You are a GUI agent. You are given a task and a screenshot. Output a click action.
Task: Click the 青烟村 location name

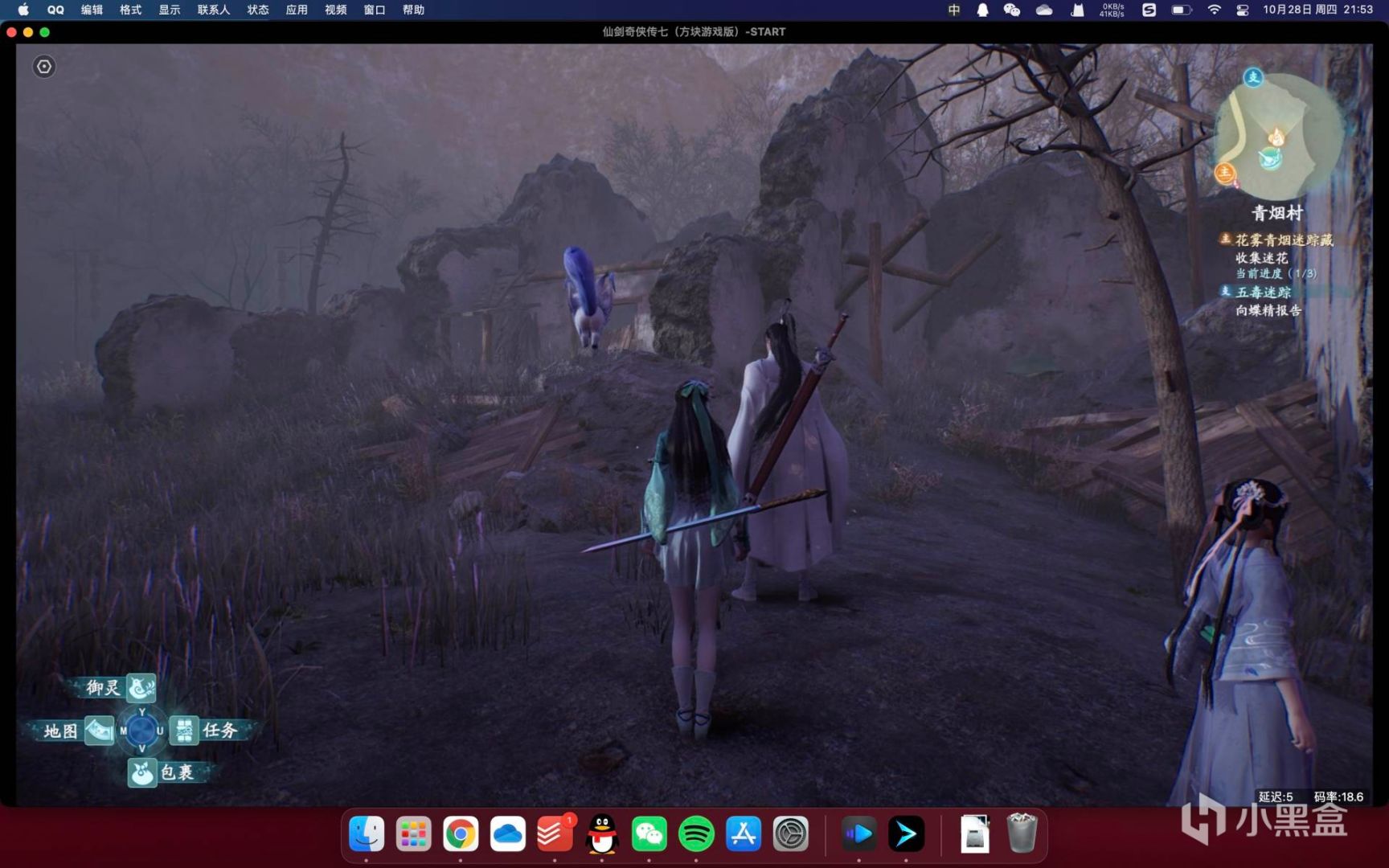click(1277, 213)
